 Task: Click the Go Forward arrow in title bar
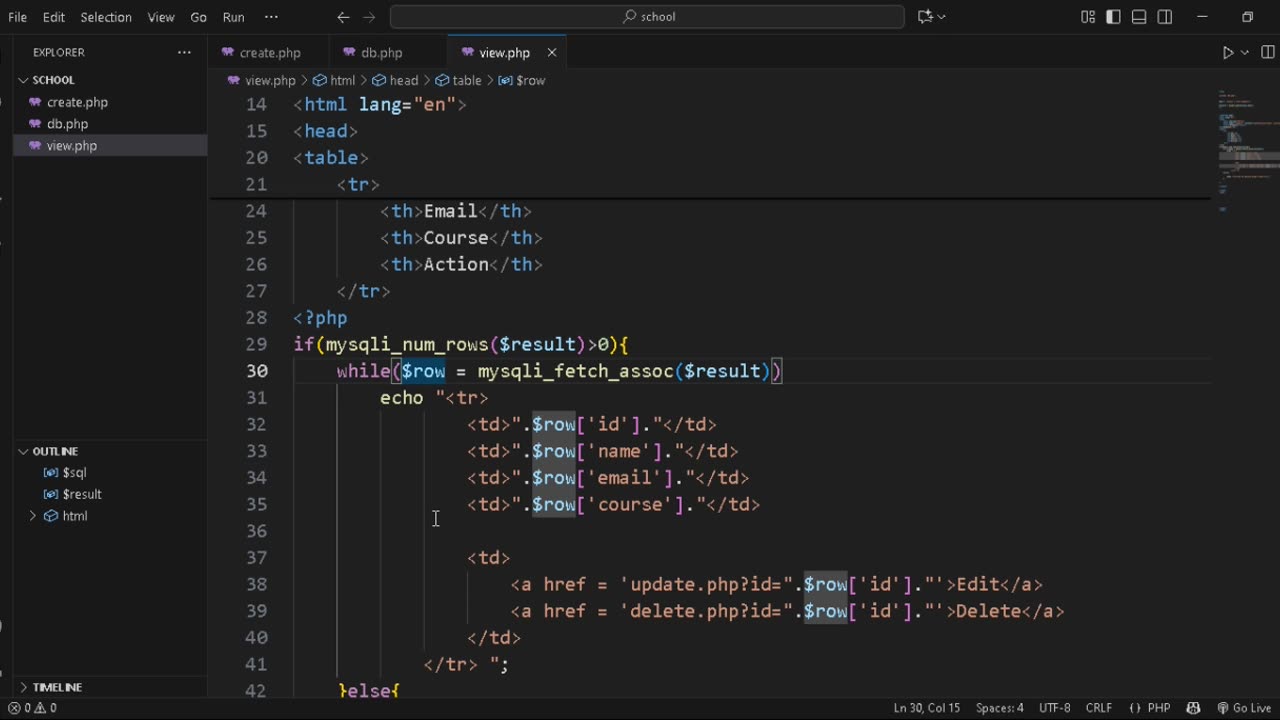[x=369, y=17]
